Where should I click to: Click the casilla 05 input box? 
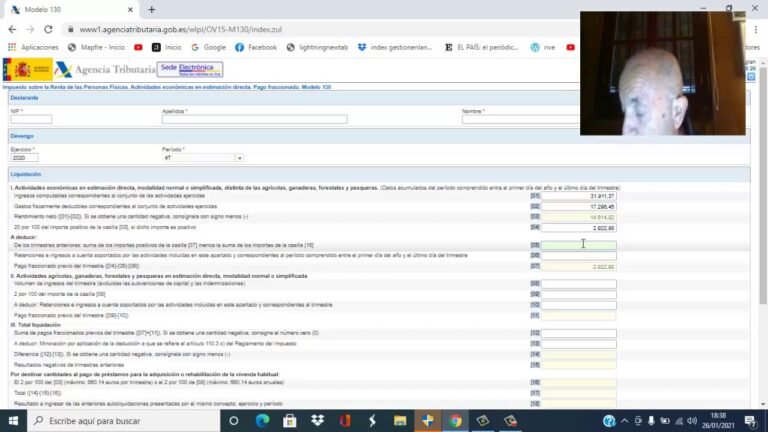pyautogui.click(x=579, y=245)
